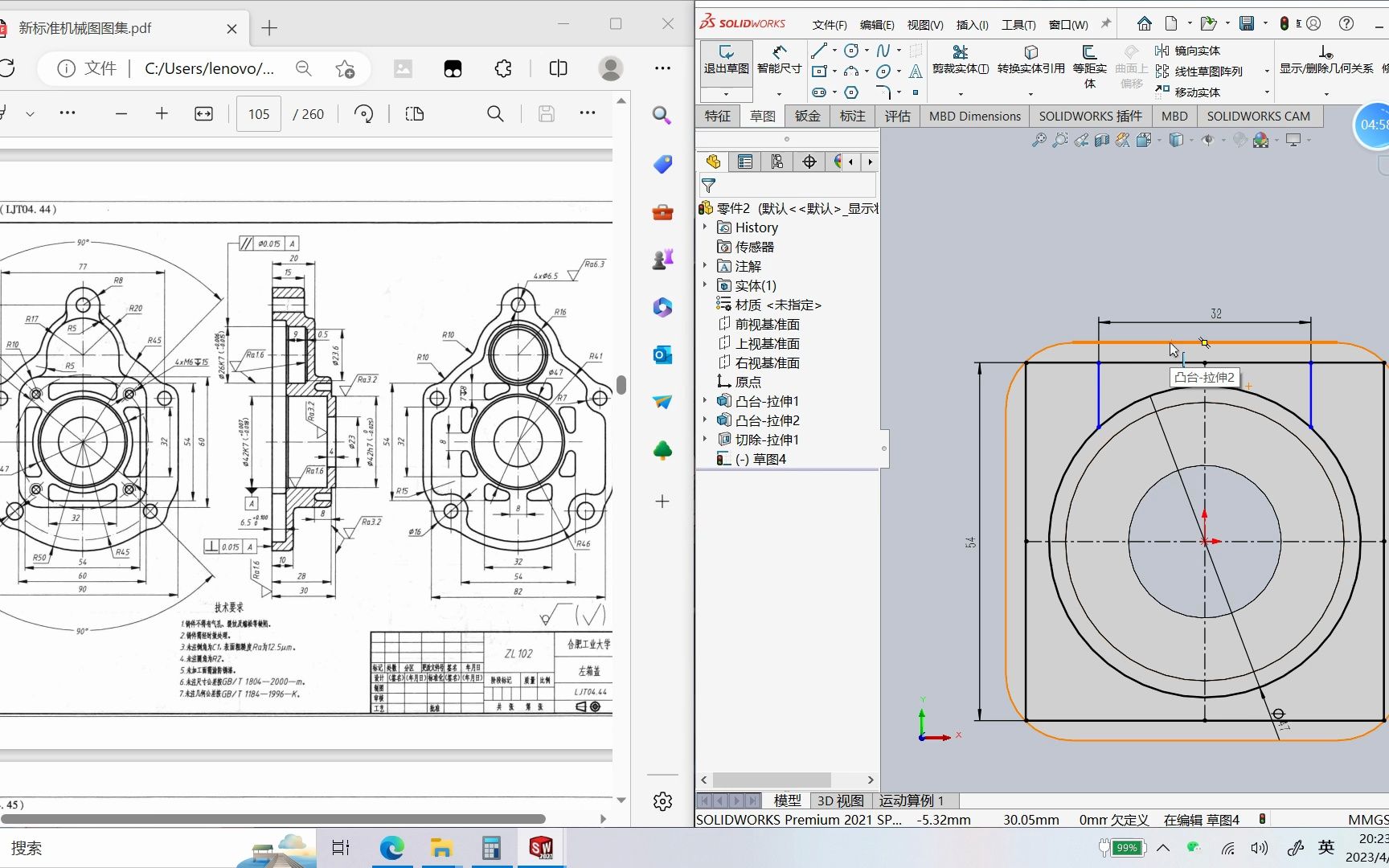Open the ConfigurationManager tab
Screen dimensions: 1389x868
[777, 162]
